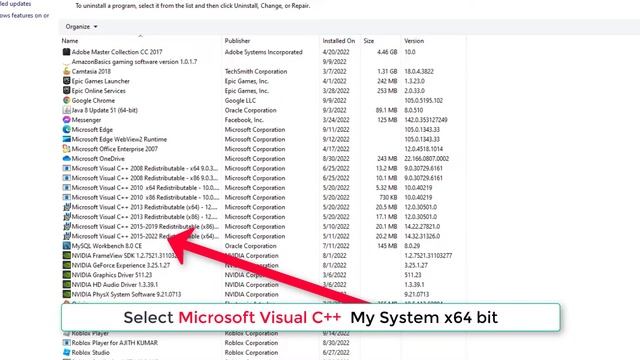Click the Google Chrome icon in list
This screenshot has width=640, height=360.
point(67,100)
